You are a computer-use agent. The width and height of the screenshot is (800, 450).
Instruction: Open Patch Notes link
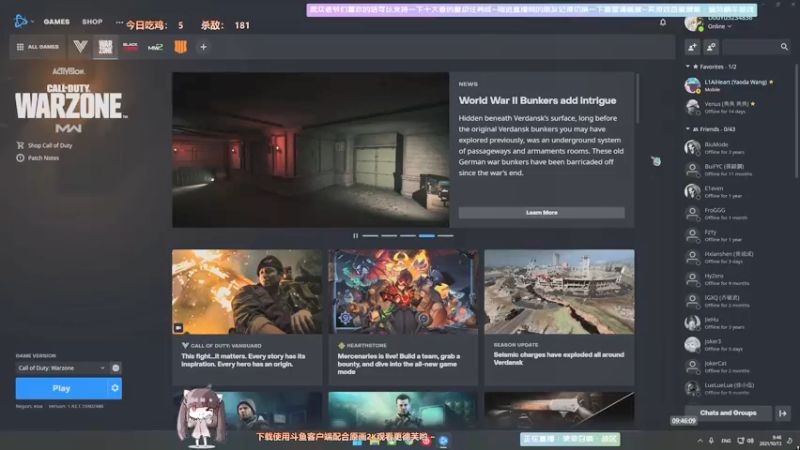tap(38, 158)
